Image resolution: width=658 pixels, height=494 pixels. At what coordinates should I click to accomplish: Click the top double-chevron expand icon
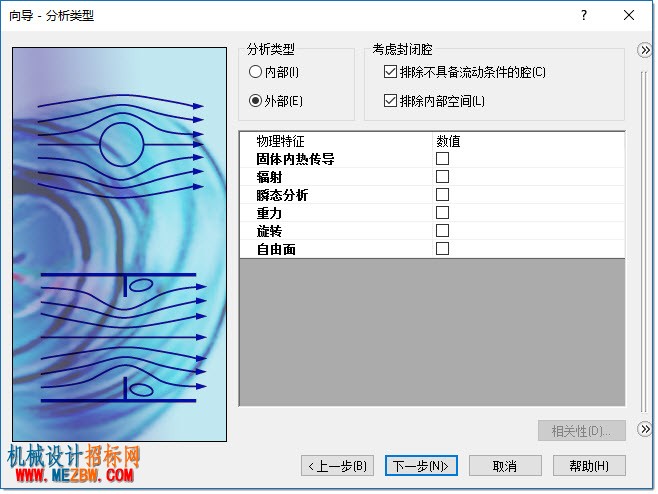[x=645, y=50]
